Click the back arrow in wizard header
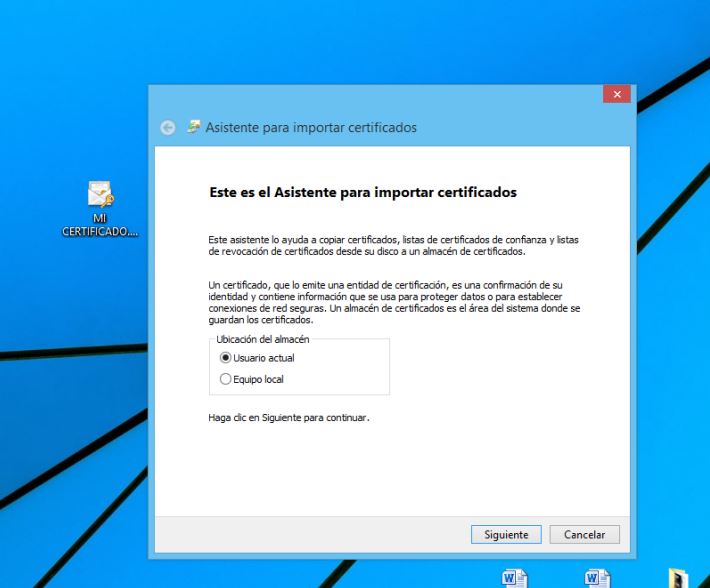710x588 pixels. click(168, 128)
